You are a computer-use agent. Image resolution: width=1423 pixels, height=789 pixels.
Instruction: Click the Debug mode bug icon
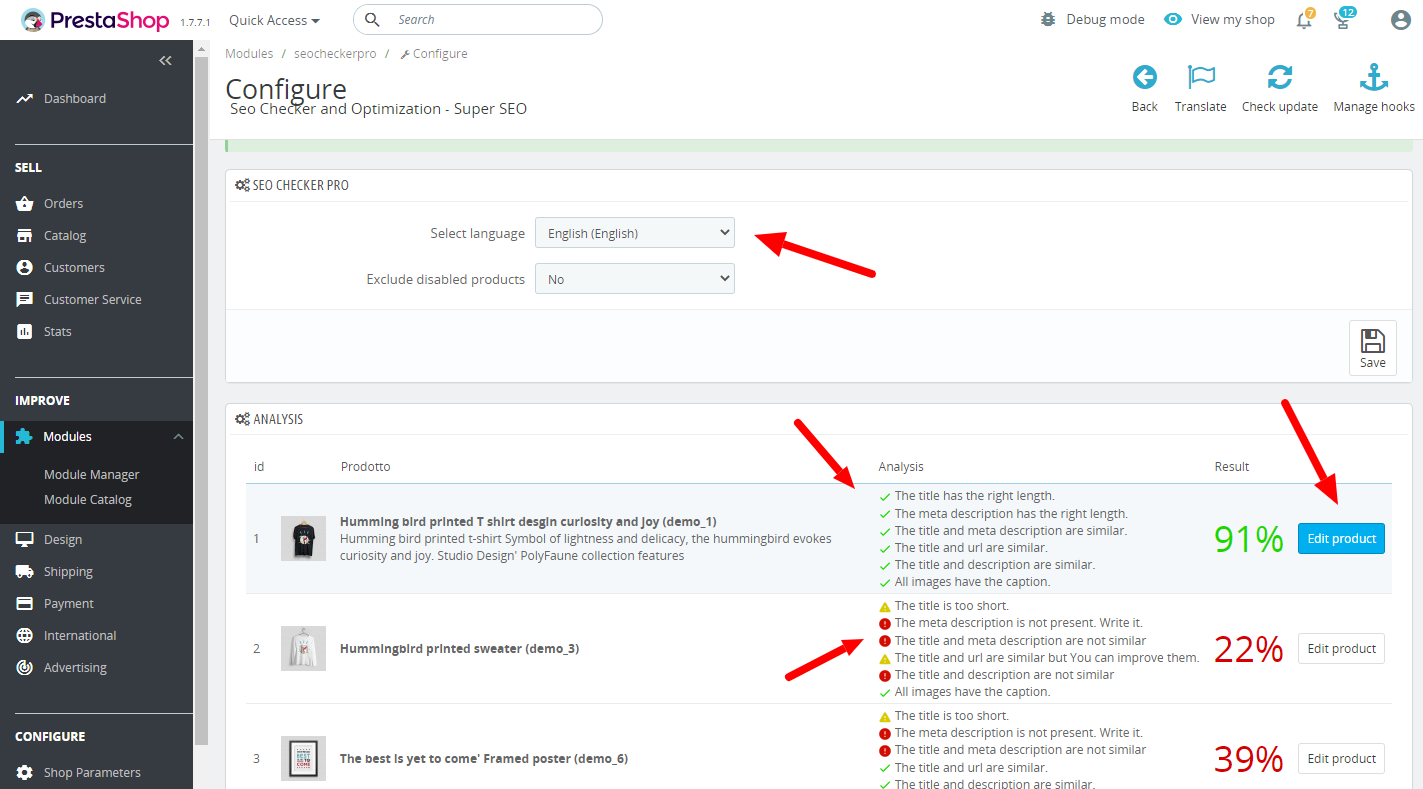[1048, 19]
